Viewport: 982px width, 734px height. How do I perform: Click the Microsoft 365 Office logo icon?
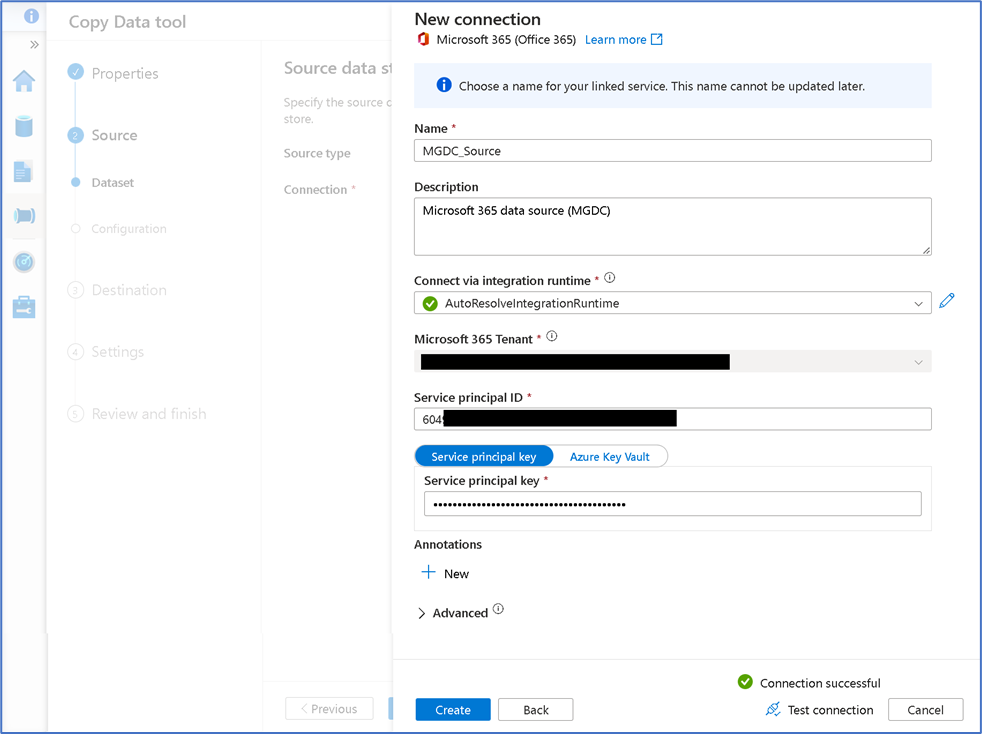pyautogui.click(x=423, y=39)
